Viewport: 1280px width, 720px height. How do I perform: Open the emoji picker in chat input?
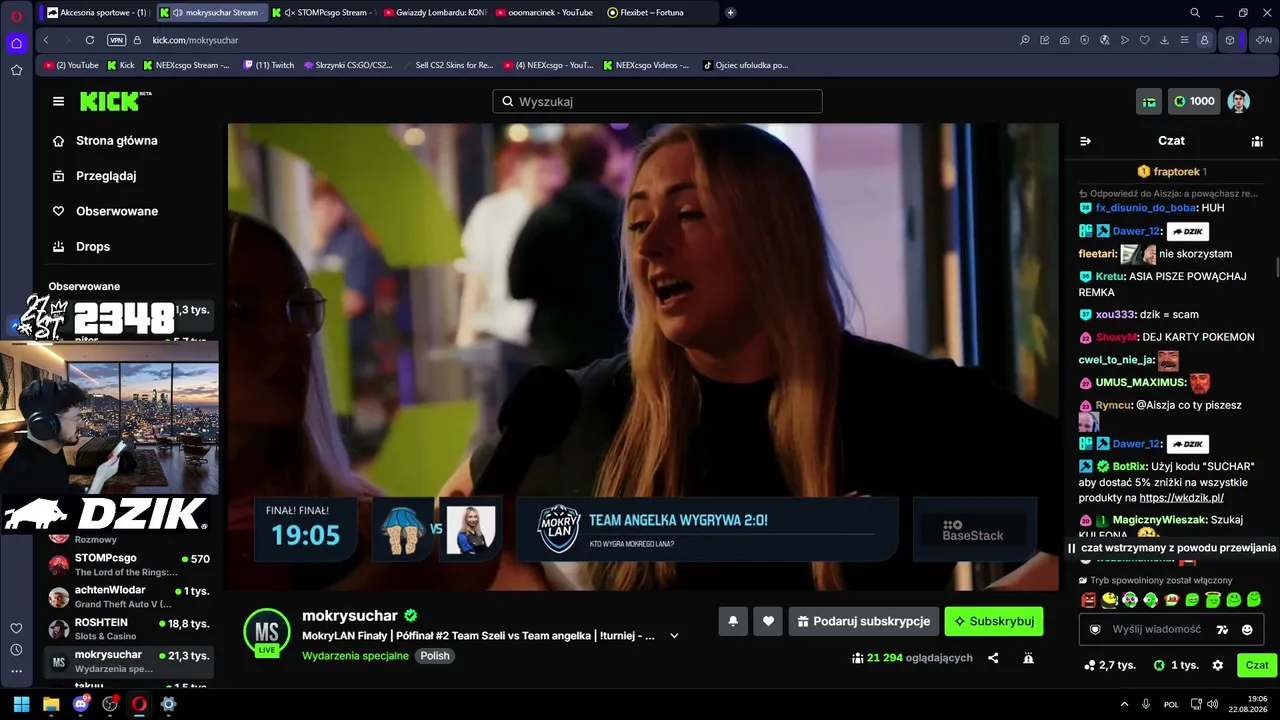pyautogui.click(x=1247, y=629)
